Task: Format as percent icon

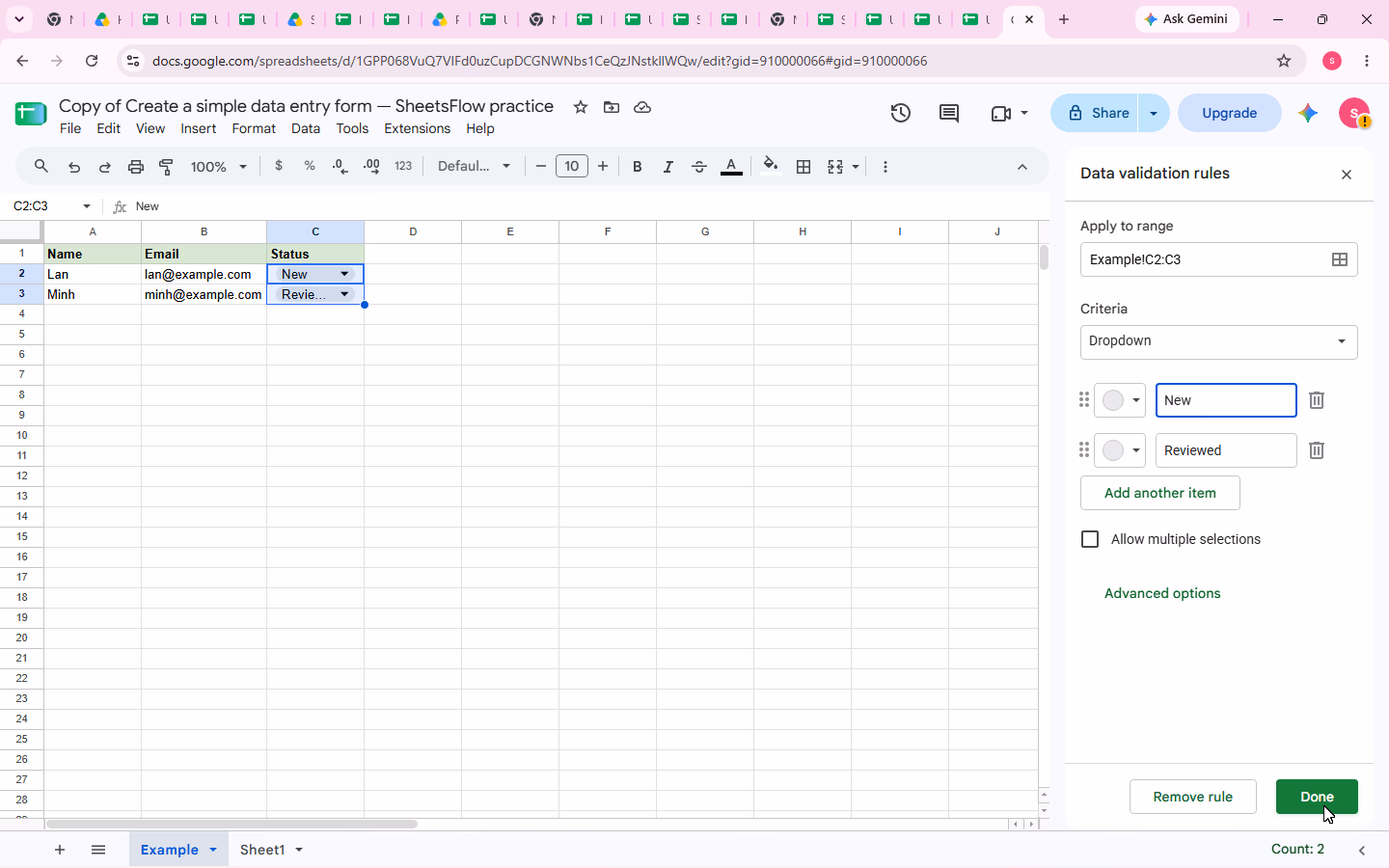Action: click(x=310, y=166)
